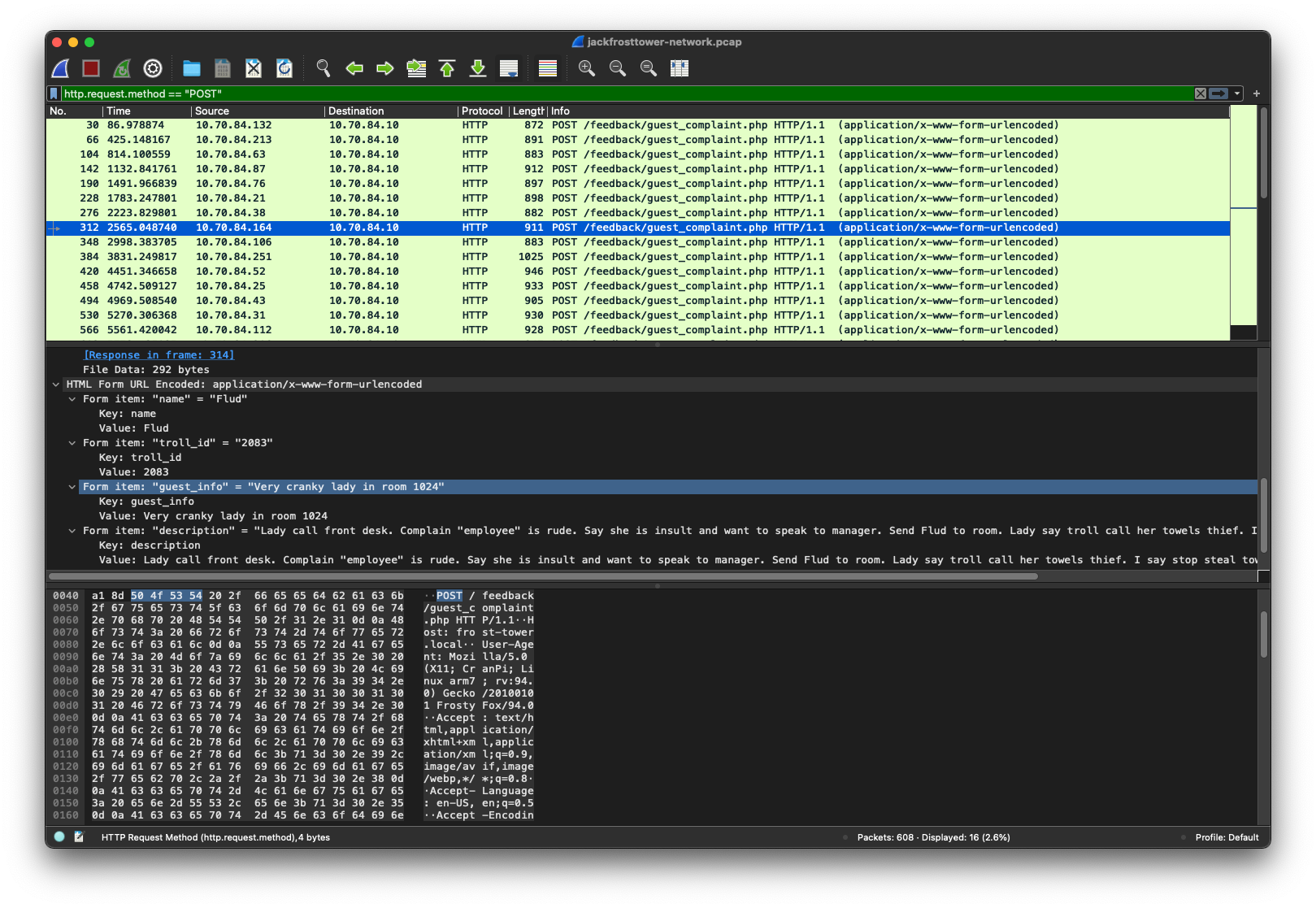The image size is (1316, 908).
Task: Go back in packet history
Action: click(354, 69)
